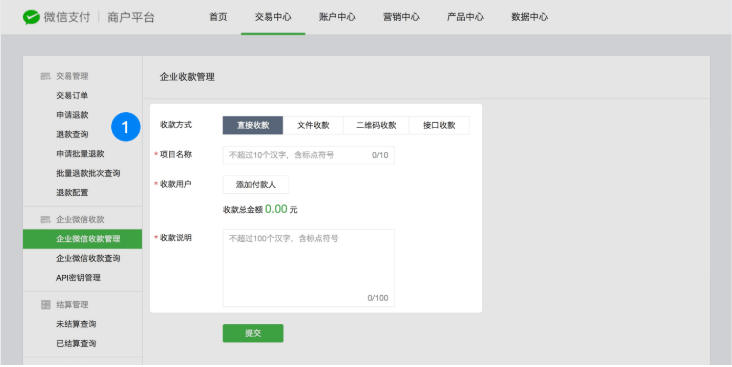
Task: Open 批量退款批次查询 sidebar item
Action: click(88, 173)
